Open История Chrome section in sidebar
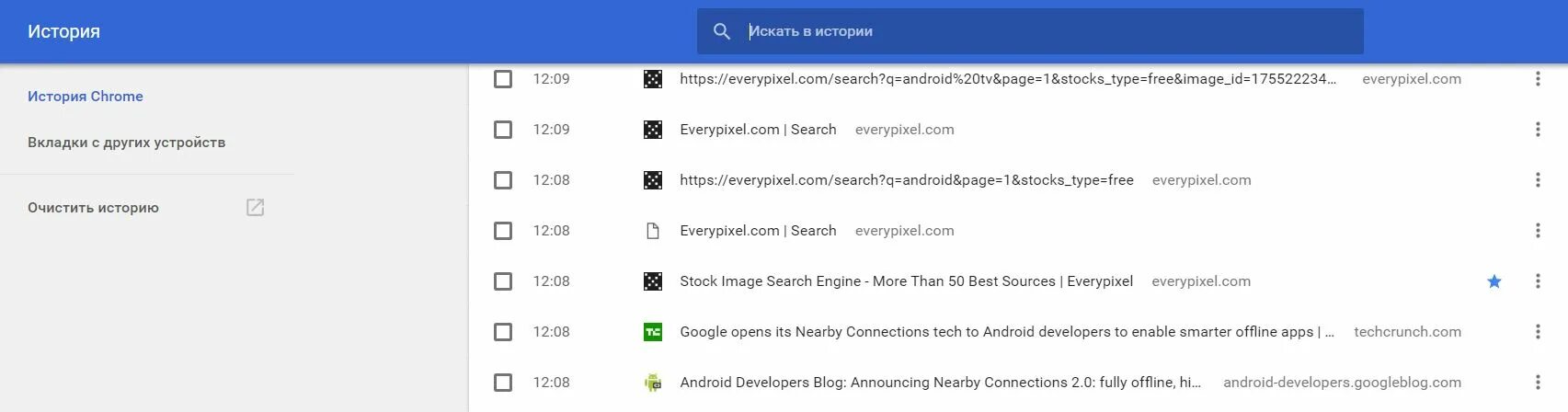Screen dimensions: 1568x412 [x=86, y=97]
